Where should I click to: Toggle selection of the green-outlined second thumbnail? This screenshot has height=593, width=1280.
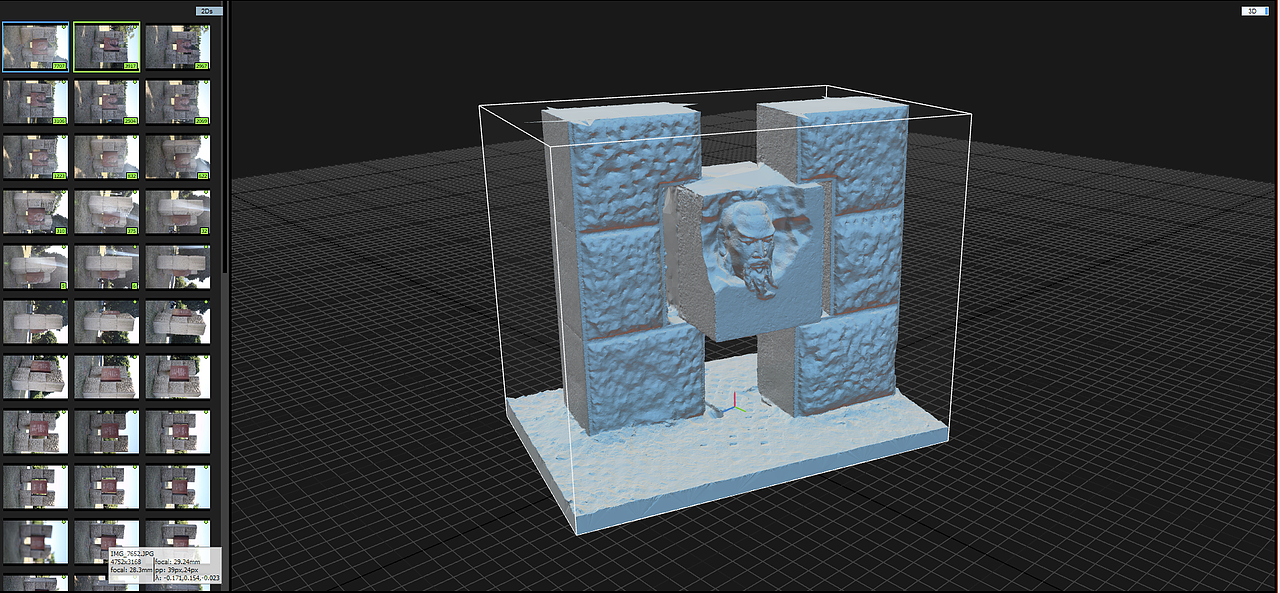coord(107,45)
